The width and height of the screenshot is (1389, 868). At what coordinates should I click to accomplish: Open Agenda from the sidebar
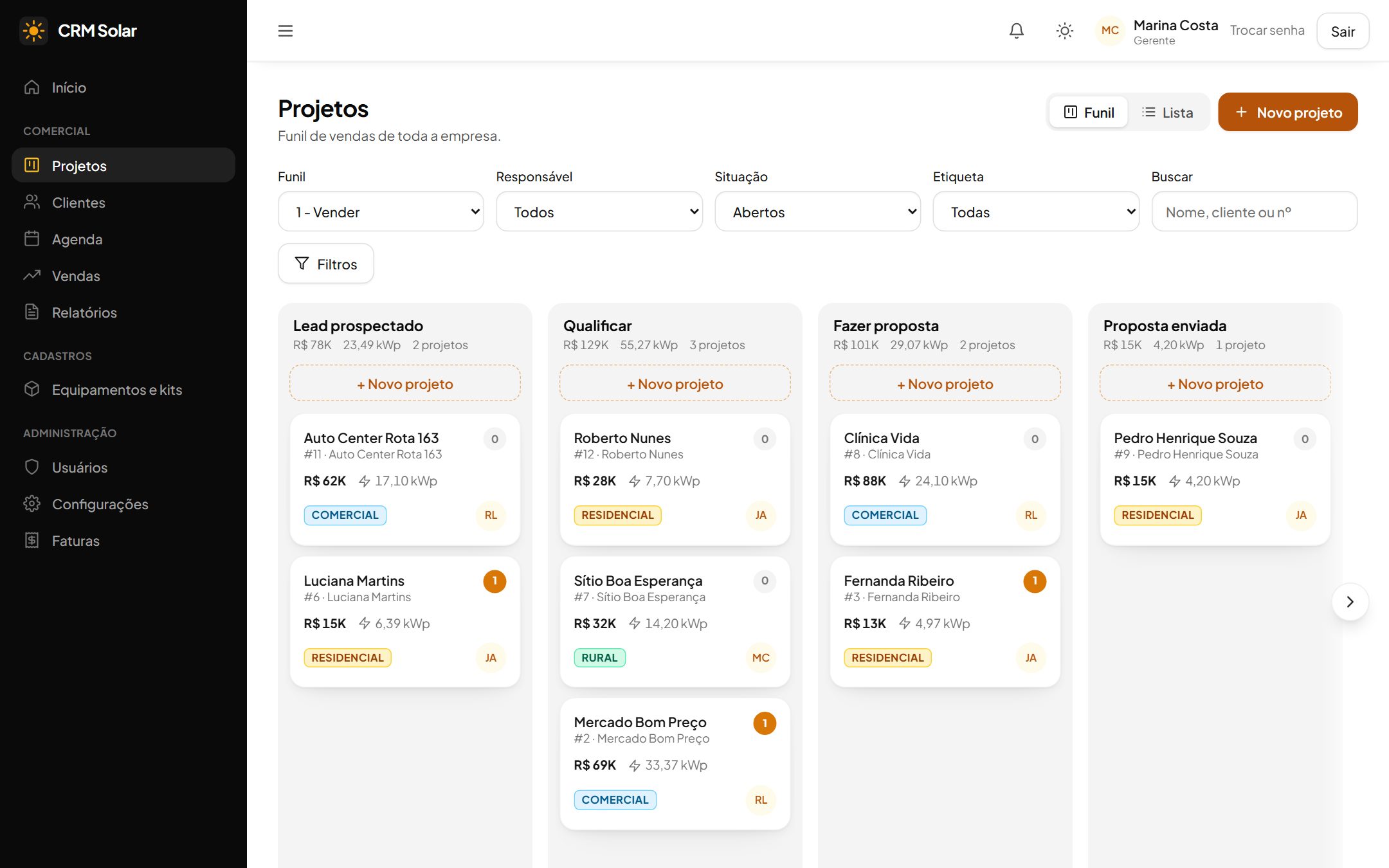pyautogui.click(x=123, y=239)
